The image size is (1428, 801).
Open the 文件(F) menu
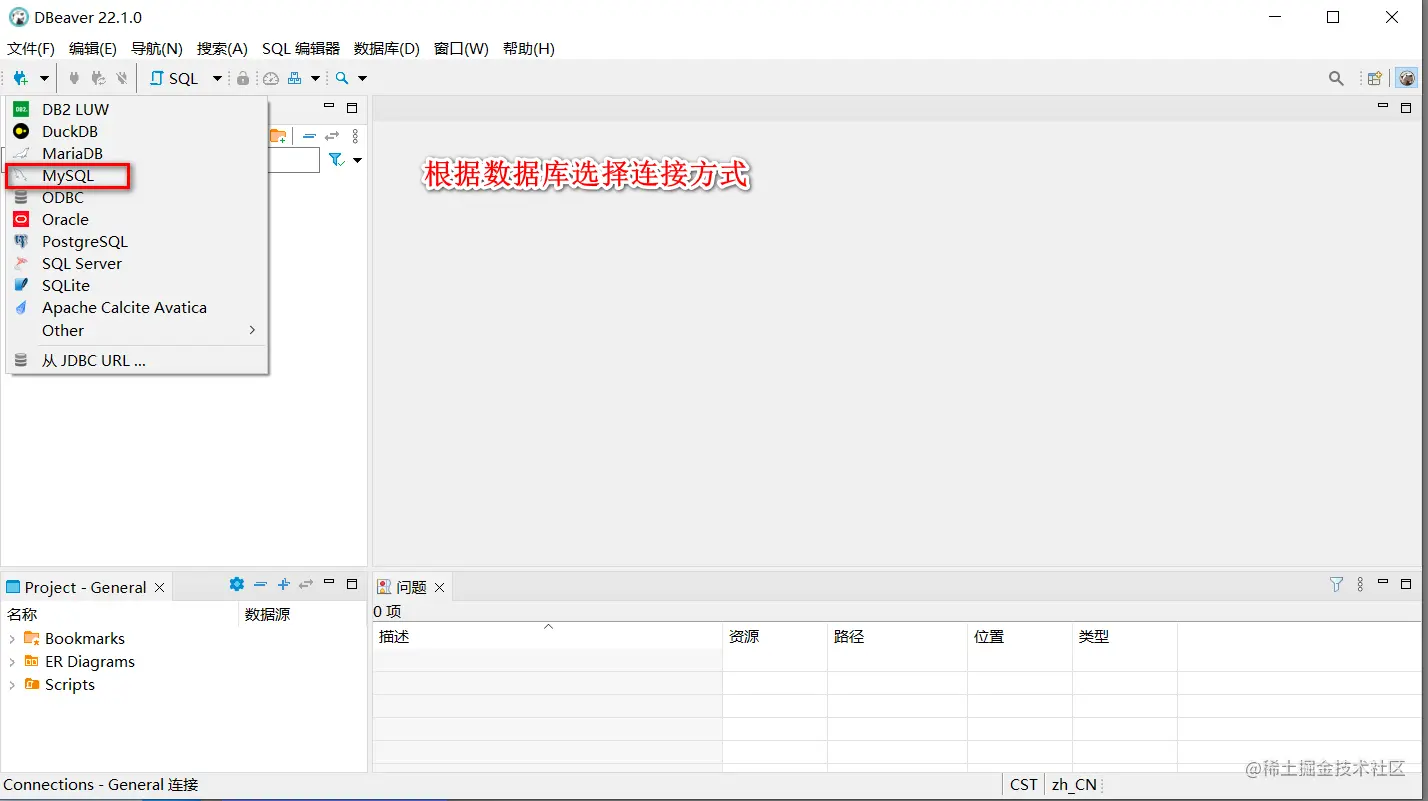[x=31, y=48]
